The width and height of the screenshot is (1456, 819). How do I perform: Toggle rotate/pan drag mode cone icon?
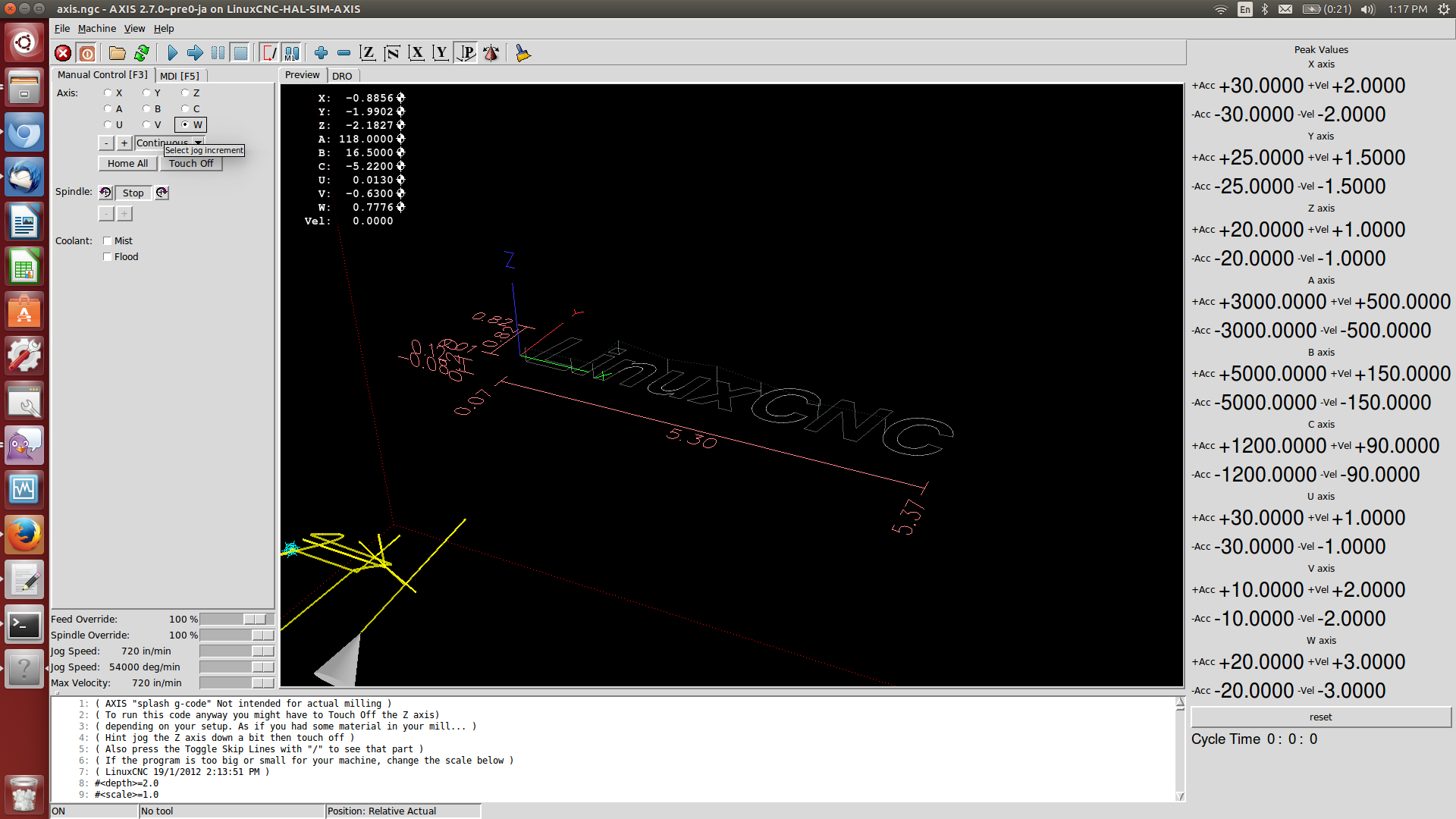[491, 53]
